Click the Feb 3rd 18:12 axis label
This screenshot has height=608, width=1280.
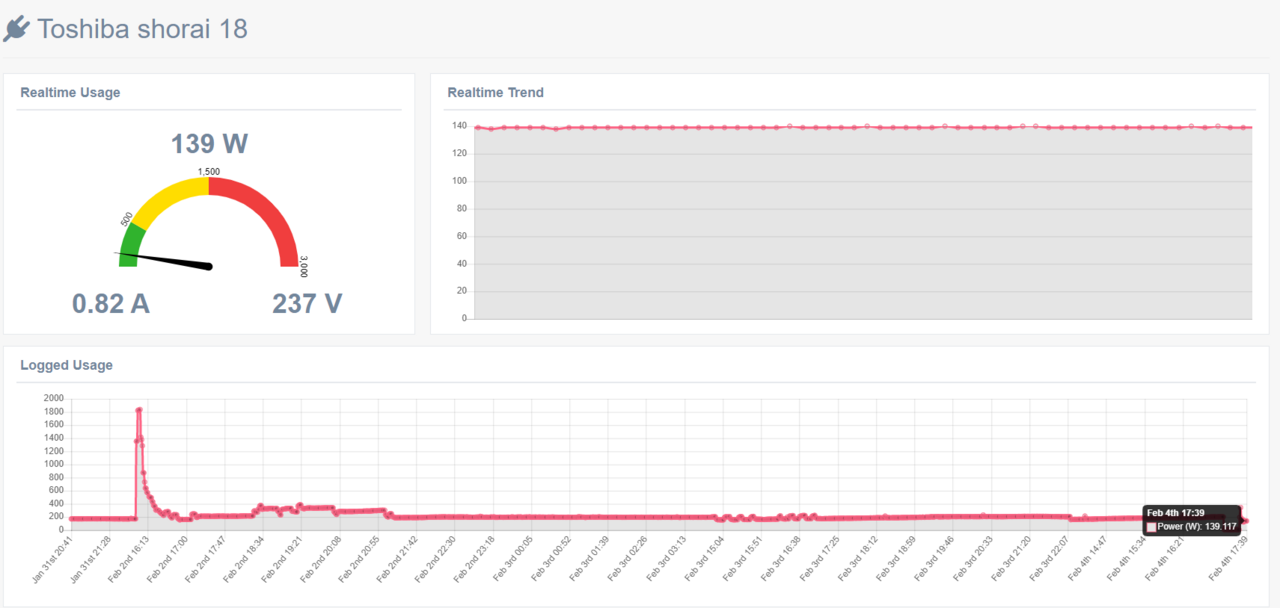click(860, 560)
